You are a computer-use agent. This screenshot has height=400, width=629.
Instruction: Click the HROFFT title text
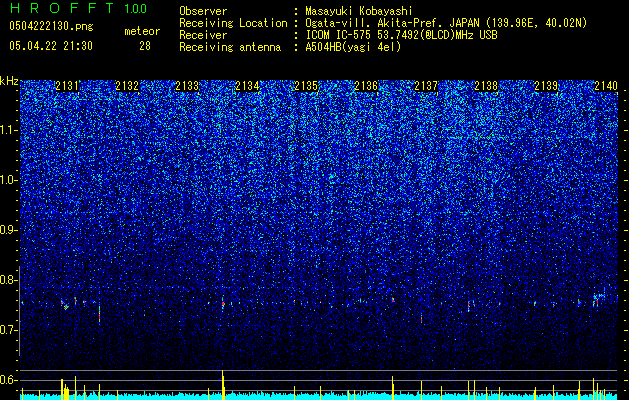[62, 8]
